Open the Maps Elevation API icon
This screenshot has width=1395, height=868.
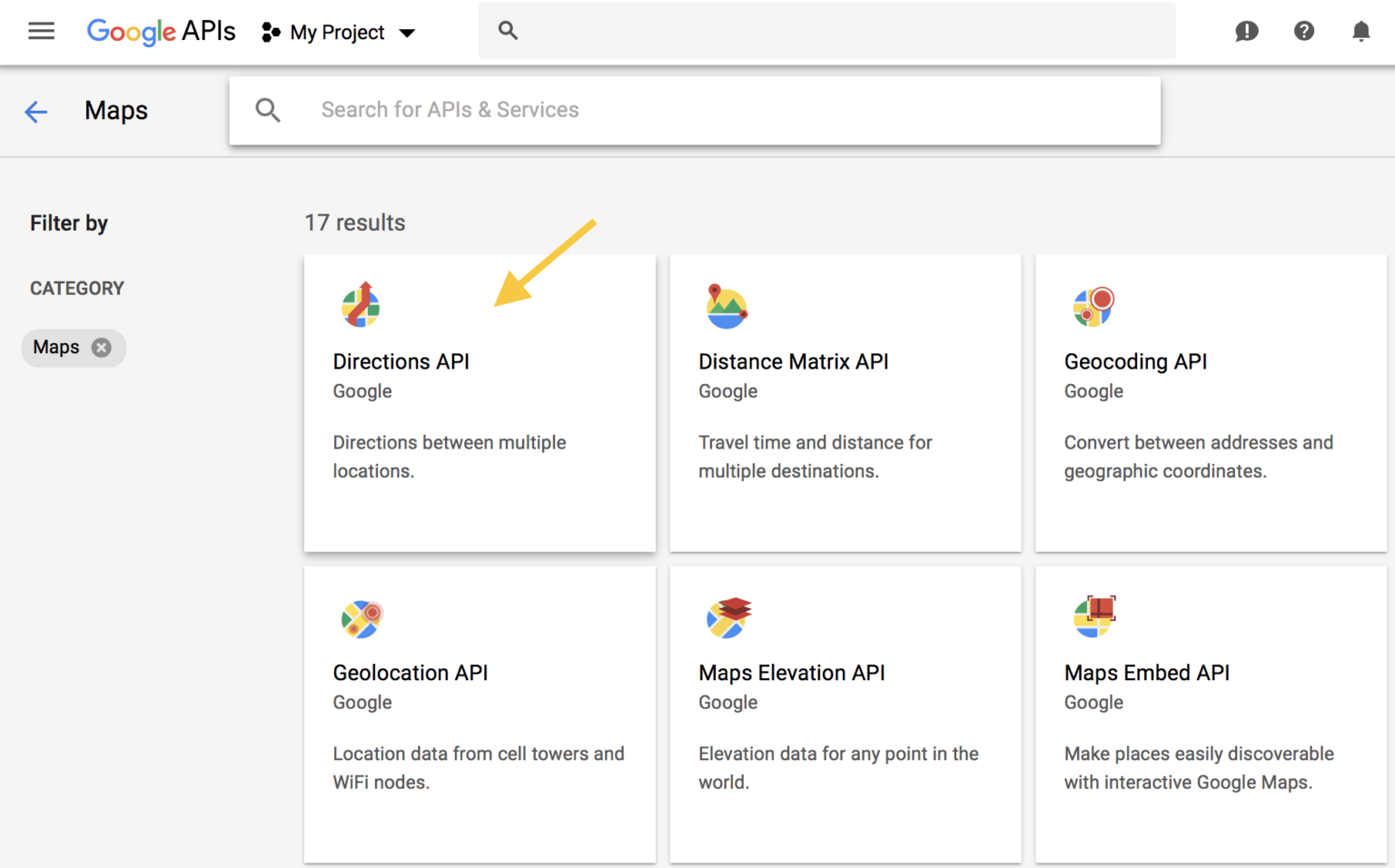(x=726, y=617)
